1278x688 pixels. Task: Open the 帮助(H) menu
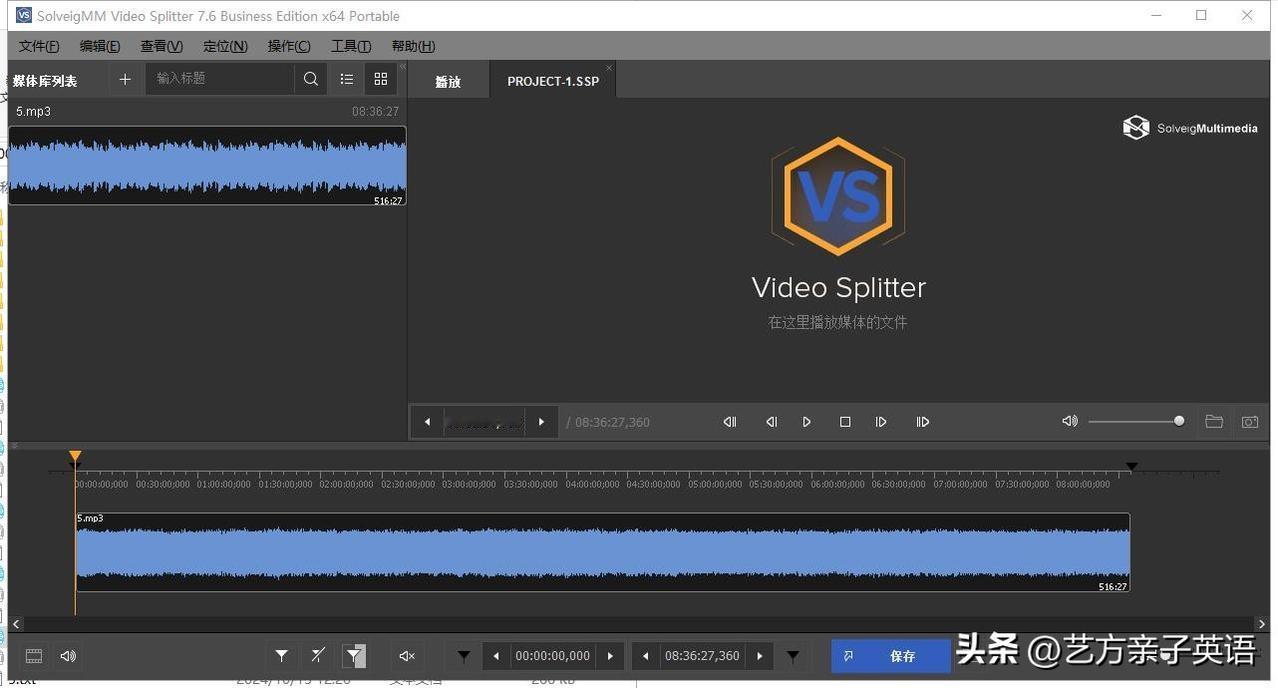[x=413, y=46]
